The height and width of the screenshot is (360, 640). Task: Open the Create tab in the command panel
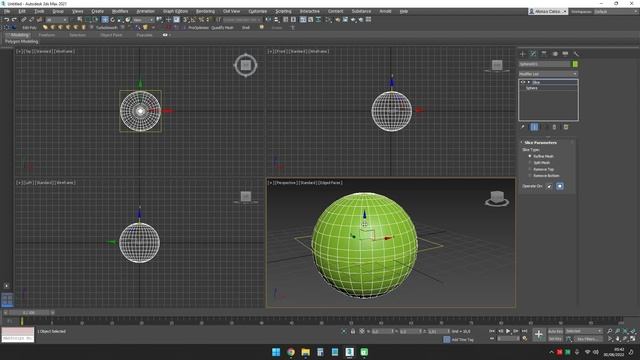522,54
